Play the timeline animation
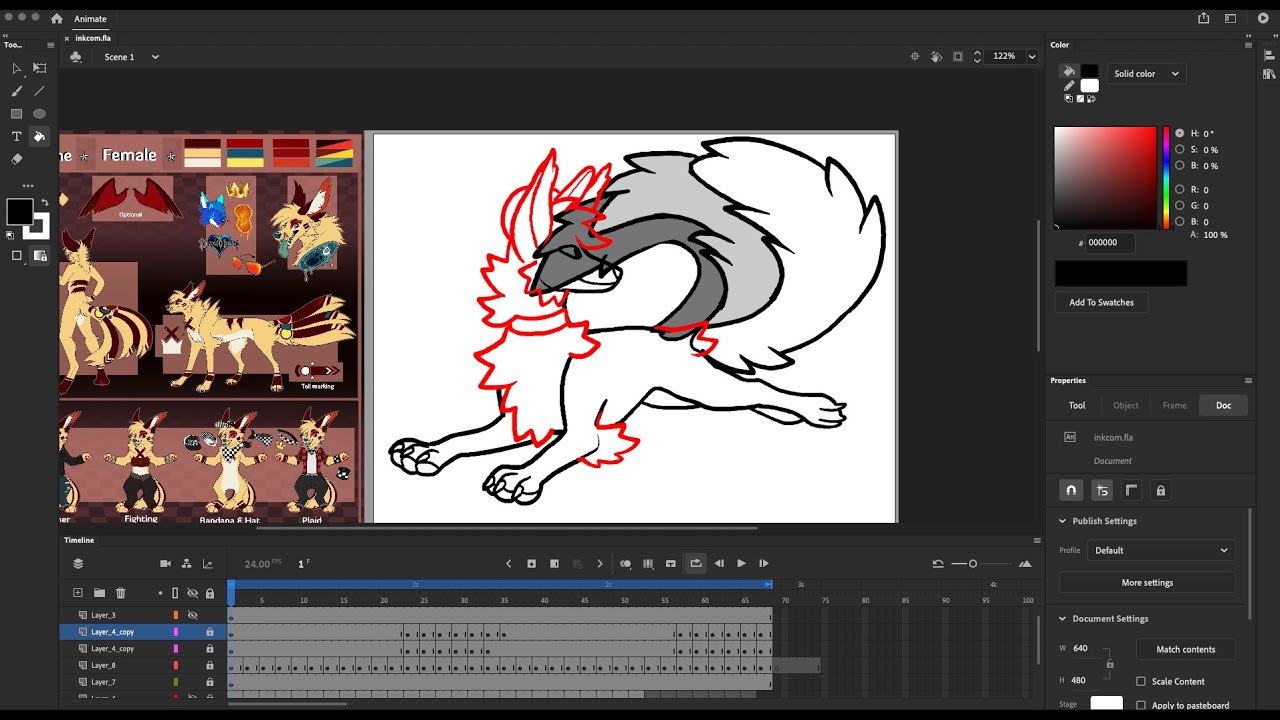 pos(741,564)
